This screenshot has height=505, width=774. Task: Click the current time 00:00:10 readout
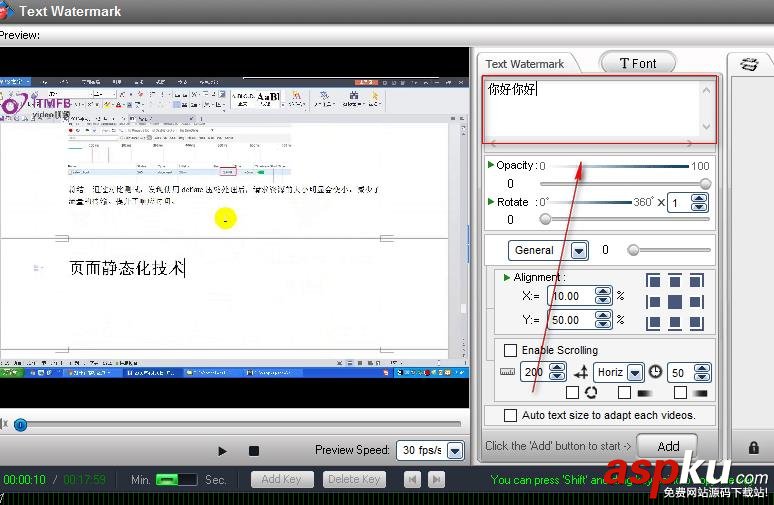pos(24,479)
